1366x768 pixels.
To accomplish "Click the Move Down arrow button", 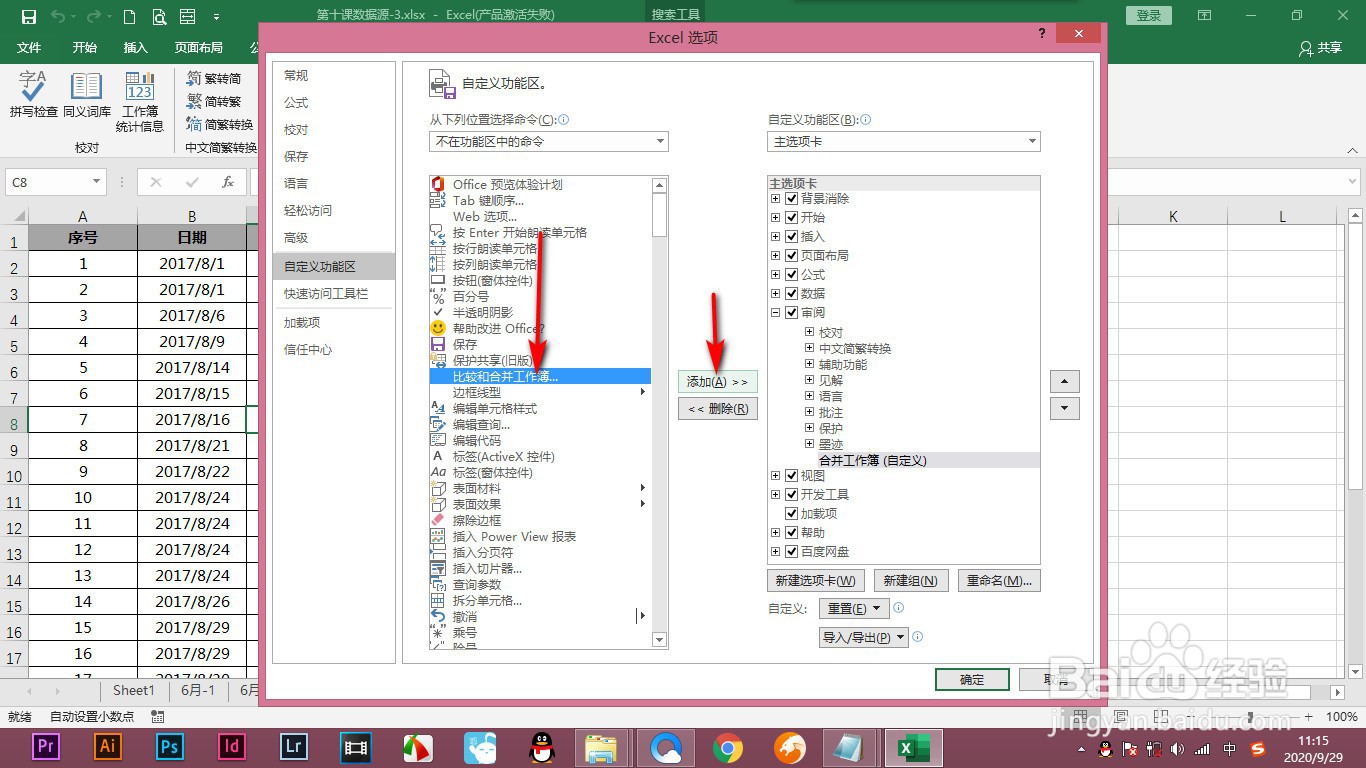I will (1065, 408).
